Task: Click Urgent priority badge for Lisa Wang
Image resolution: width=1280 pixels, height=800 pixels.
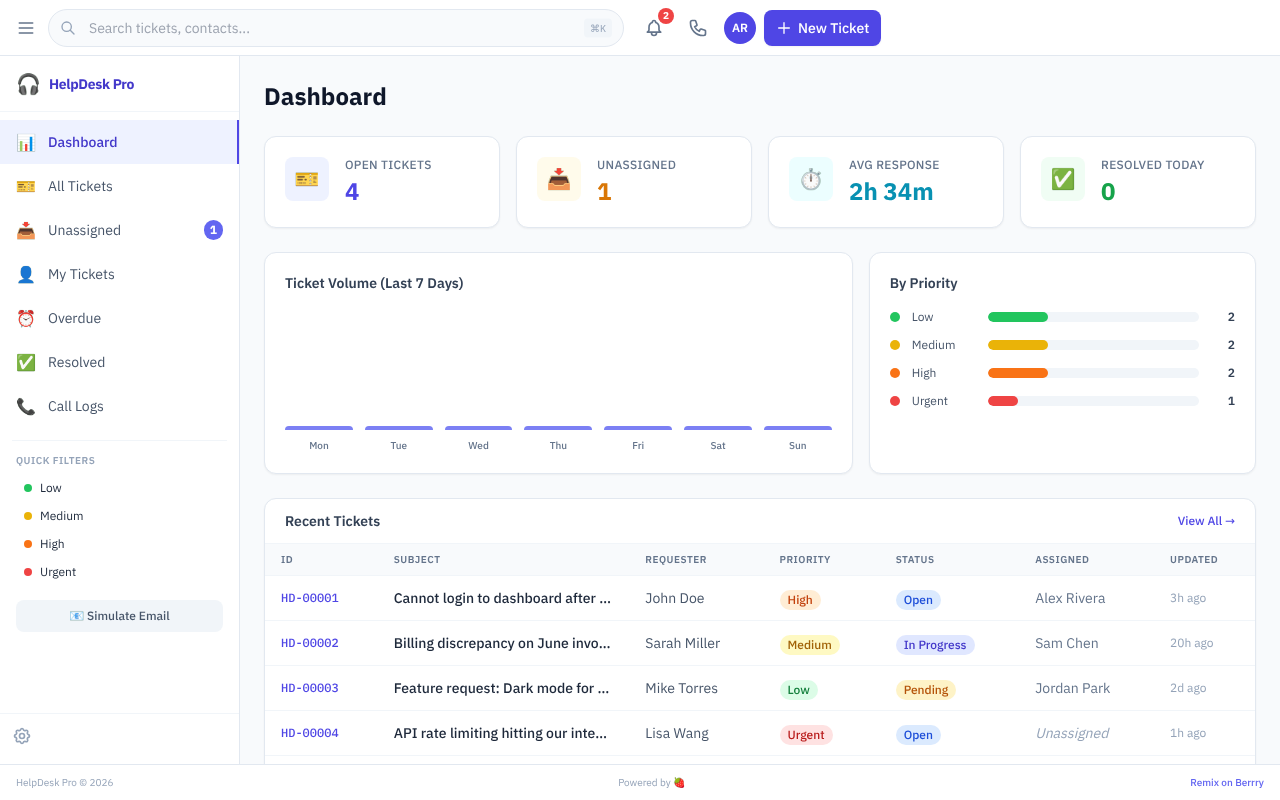Action: pyautogui.click(x=806, y=735)
